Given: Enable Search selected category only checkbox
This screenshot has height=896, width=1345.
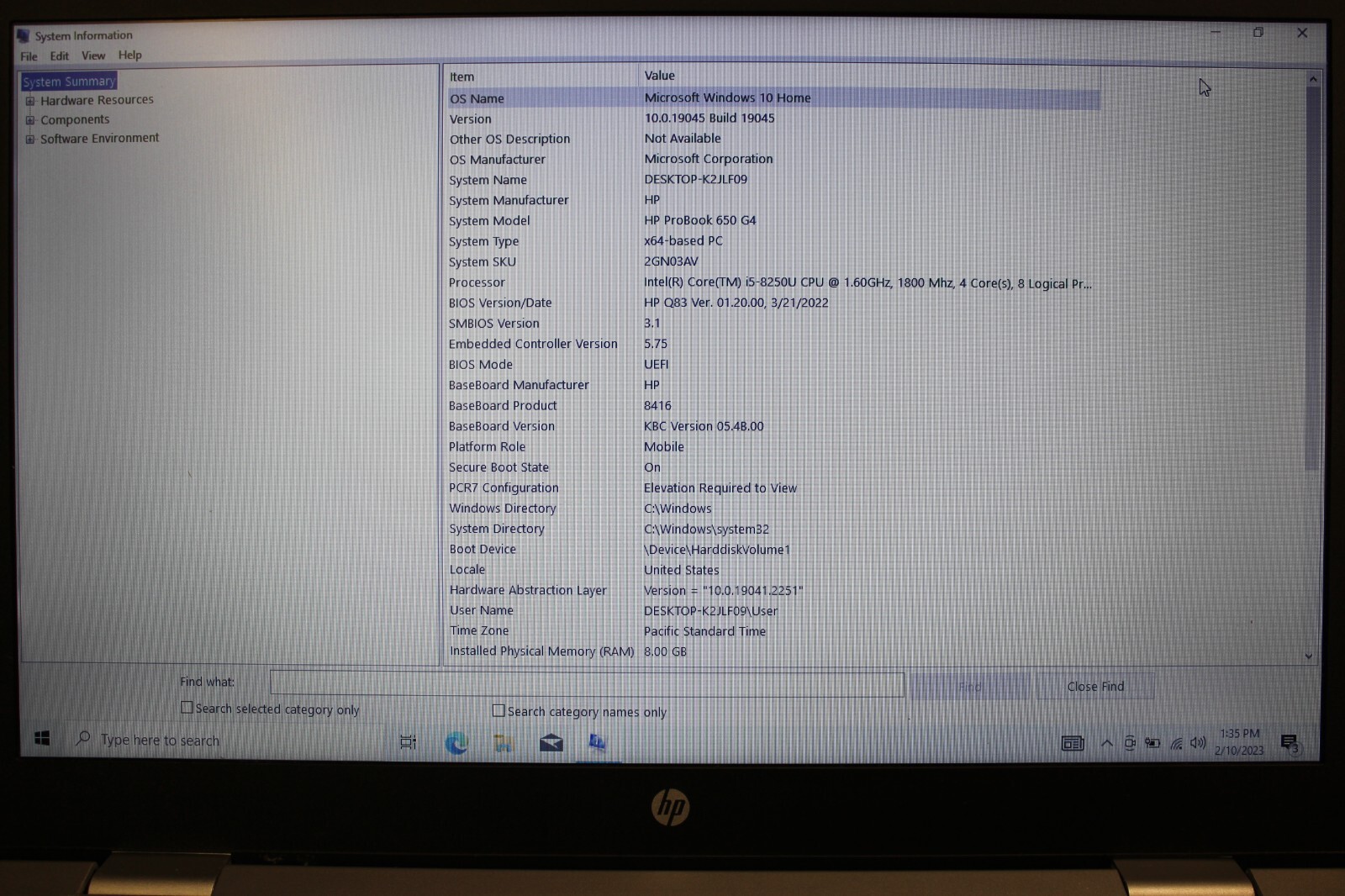Looking at the screenshot, I should point(187,708).
